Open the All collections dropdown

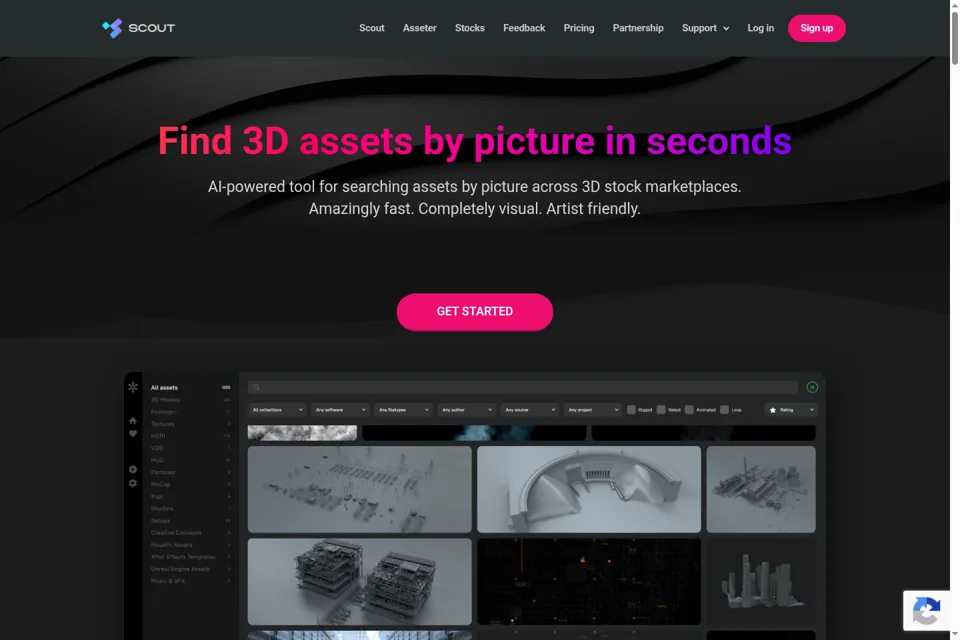pos(277,410)
